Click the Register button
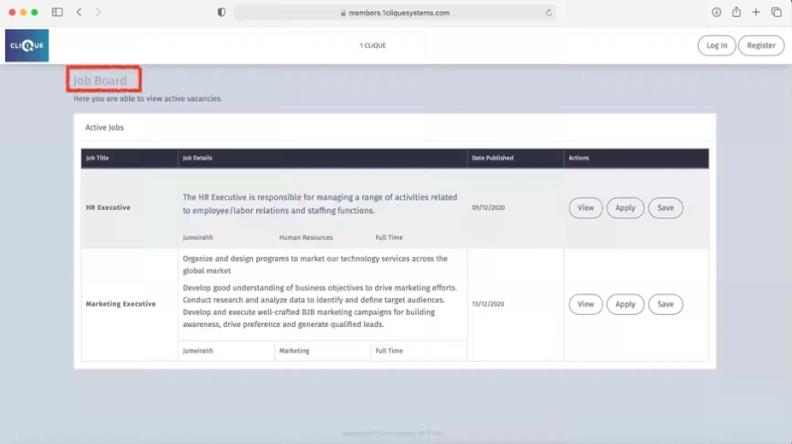Screen dimensions: 792x444 click(761, 45)
